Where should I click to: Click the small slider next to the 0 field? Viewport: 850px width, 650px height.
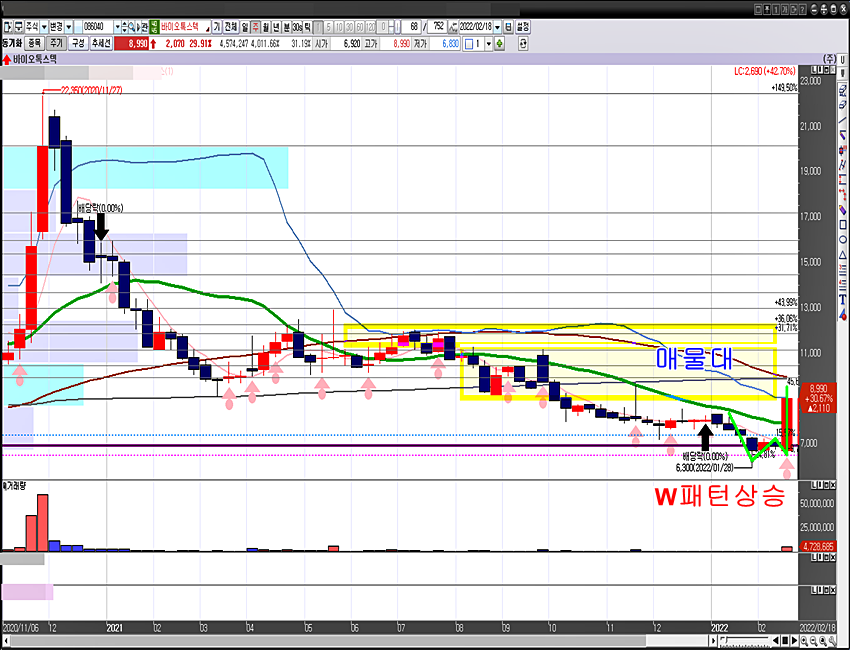pyautogui.click(x=397, y=27)
